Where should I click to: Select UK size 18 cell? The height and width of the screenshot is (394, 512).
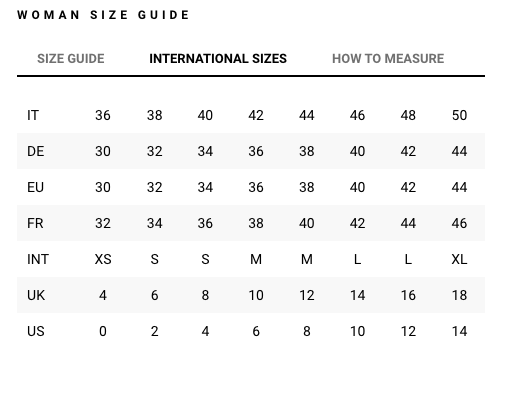pyautogui.click(x=459, y=295)
